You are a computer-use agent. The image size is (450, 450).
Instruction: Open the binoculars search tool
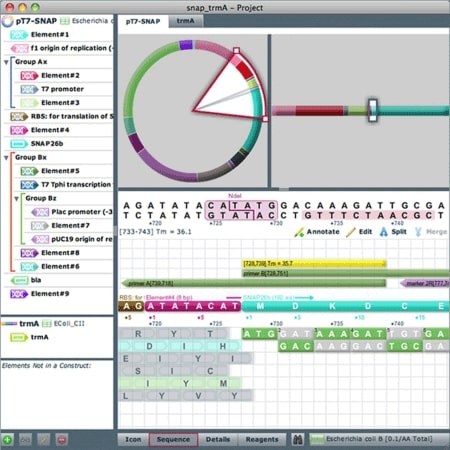click(x=297, y=439)
